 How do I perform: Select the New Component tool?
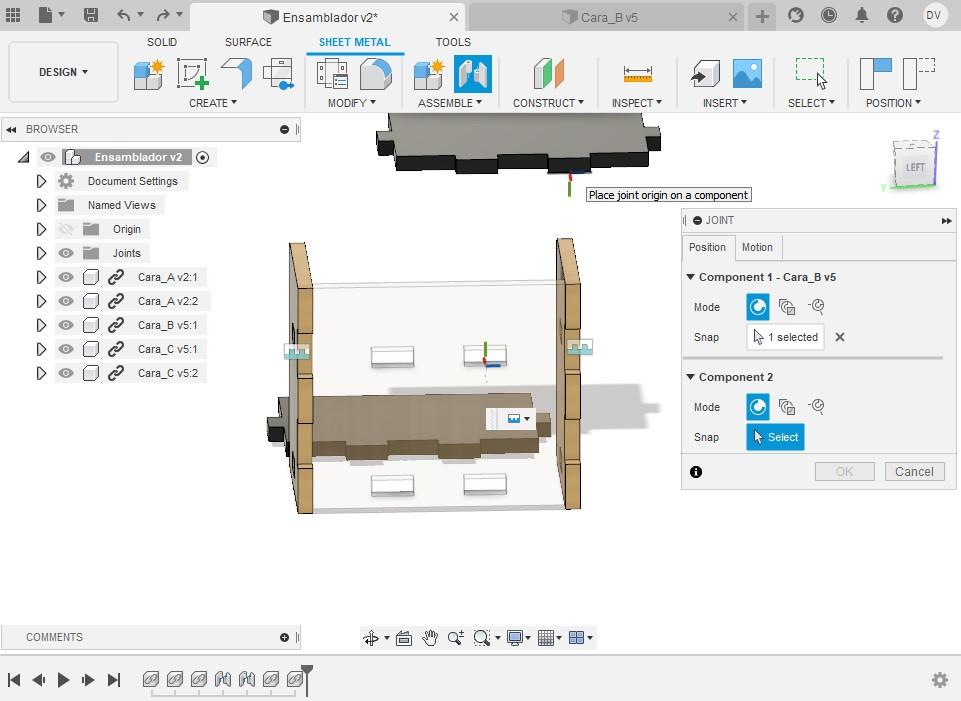pos(149,74)
